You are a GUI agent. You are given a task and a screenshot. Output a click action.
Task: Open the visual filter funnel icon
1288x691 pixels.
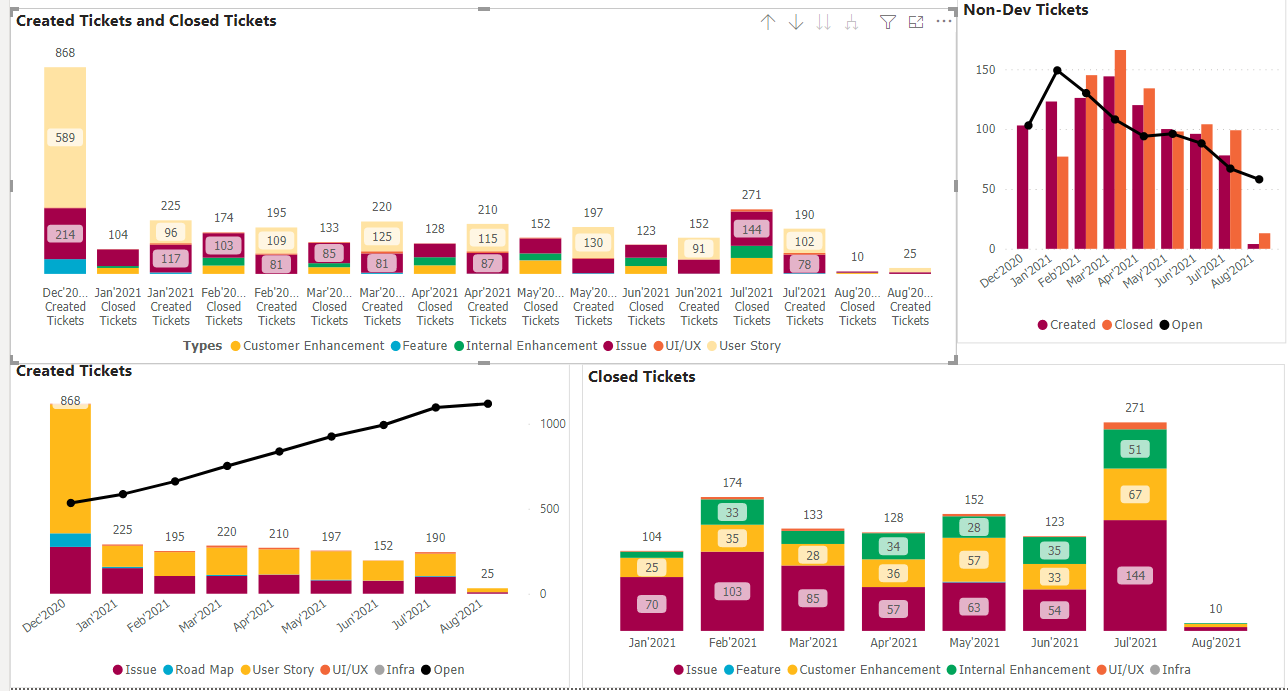pyautogui.click(x=887, y=22)
